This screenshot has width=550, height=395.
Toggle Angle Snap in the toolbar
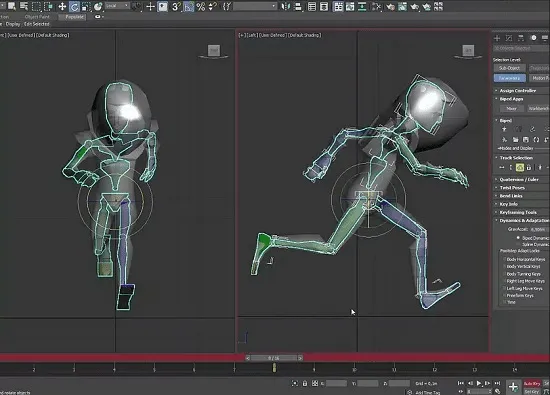coord(188,6)
